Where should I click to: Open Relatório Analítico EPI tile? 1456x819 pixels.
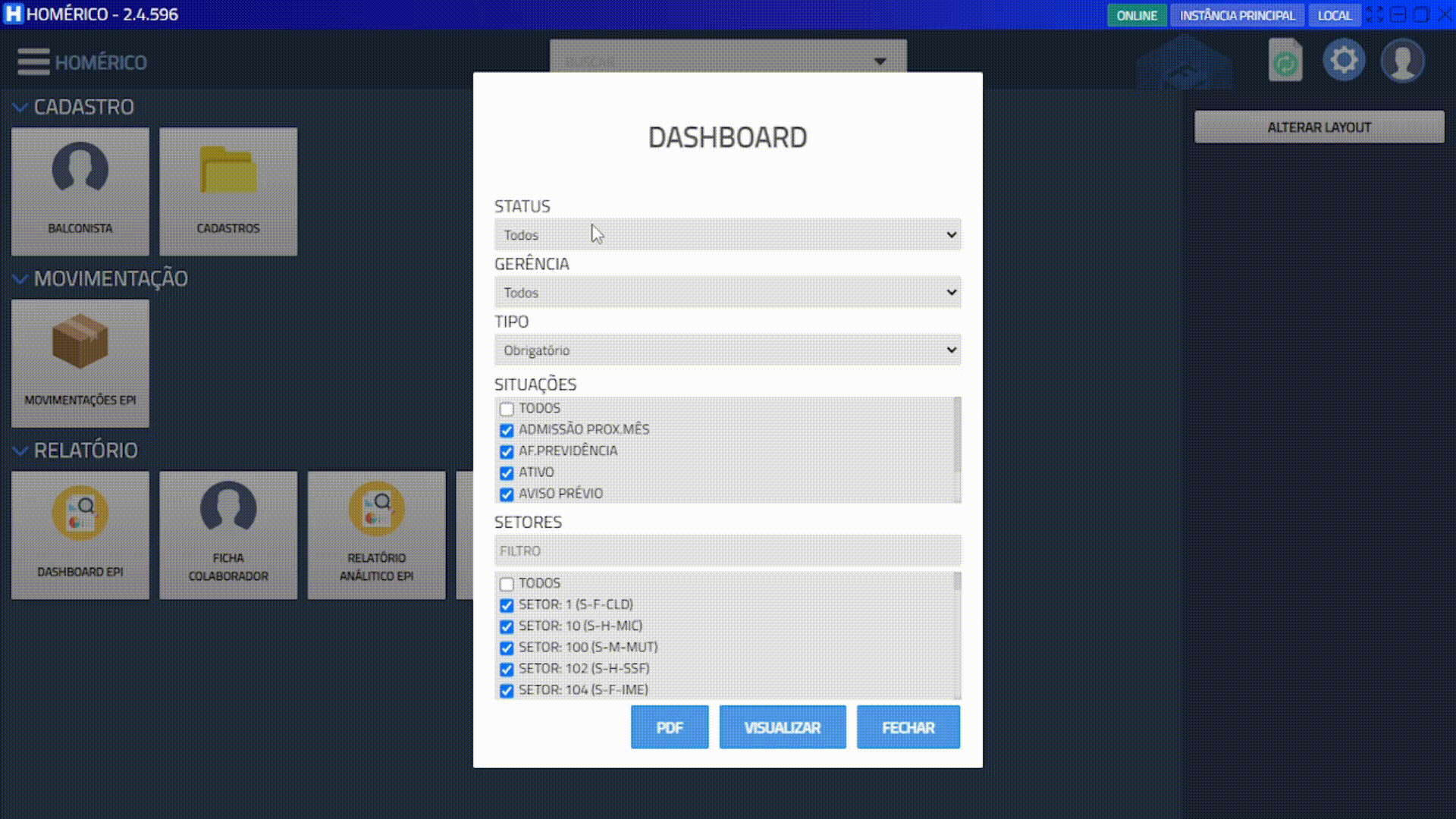376,535
